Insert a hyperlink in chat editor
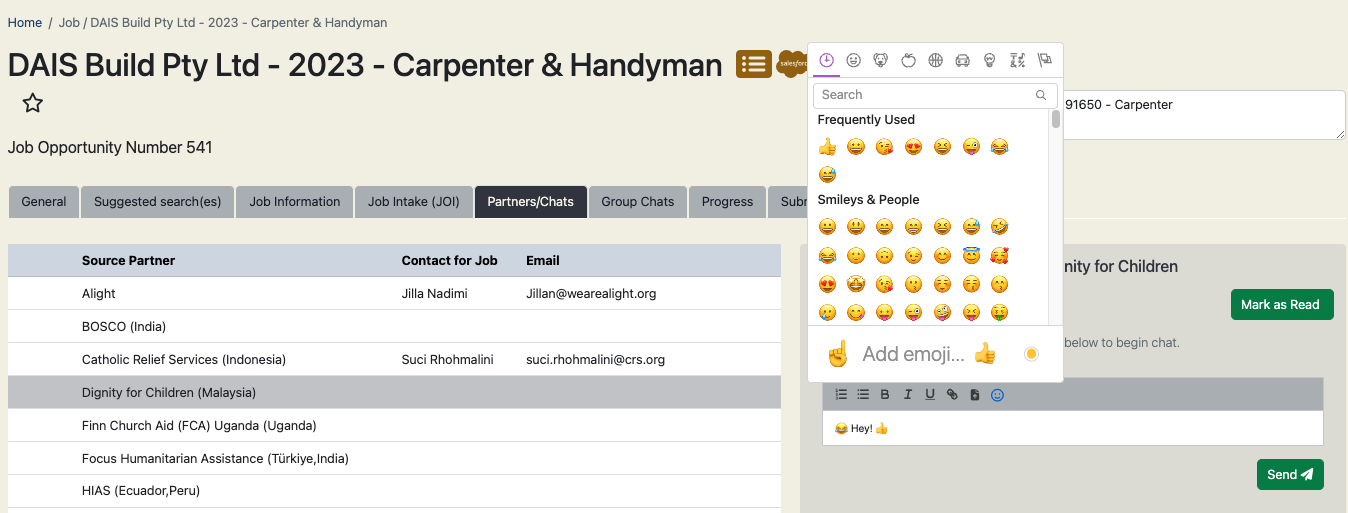Screen dimensions: 1348x513 pyautogui.click(x=952, y=395)
